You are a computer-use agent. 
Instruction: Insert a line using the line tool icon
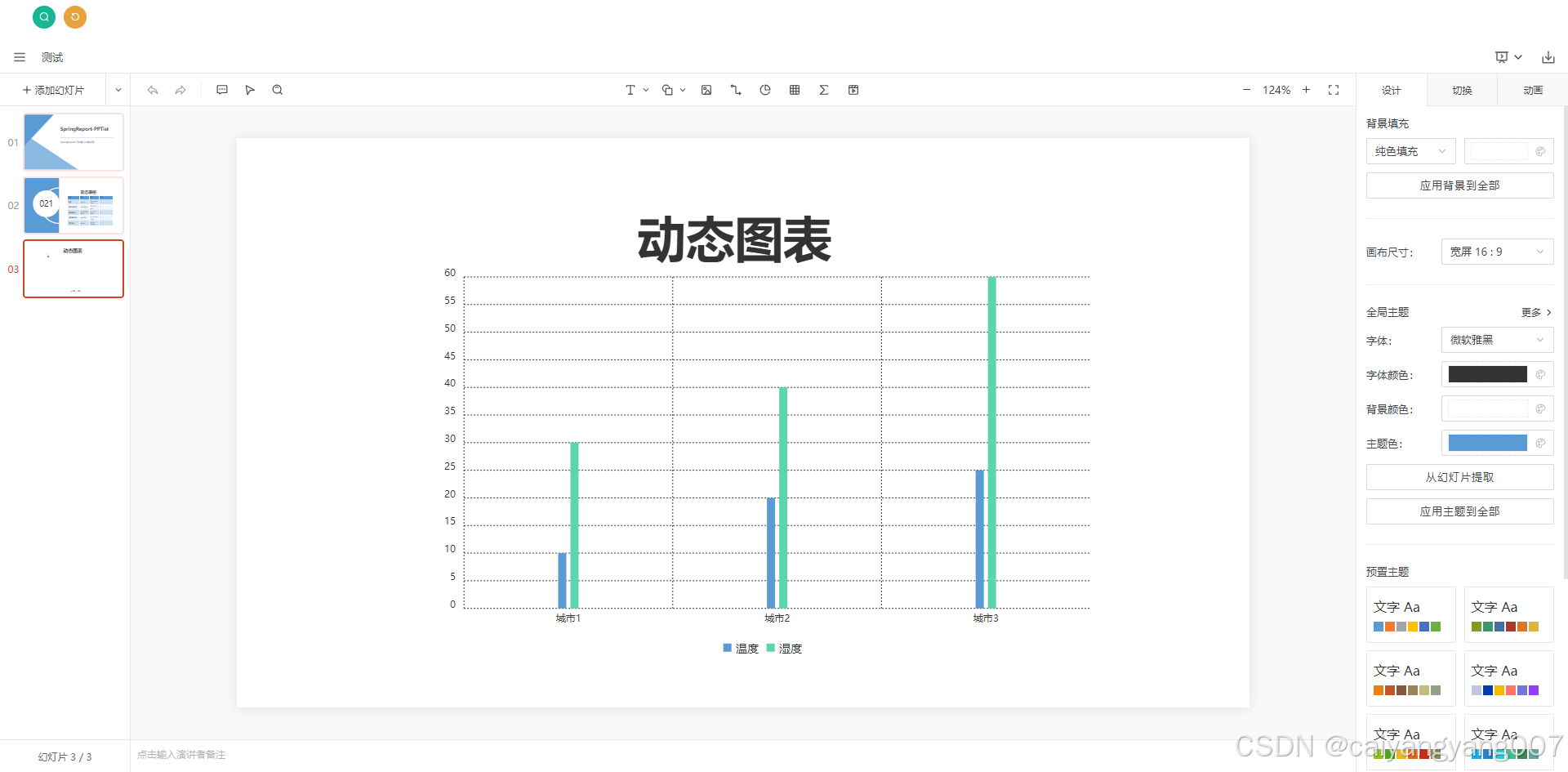[735, 90]
